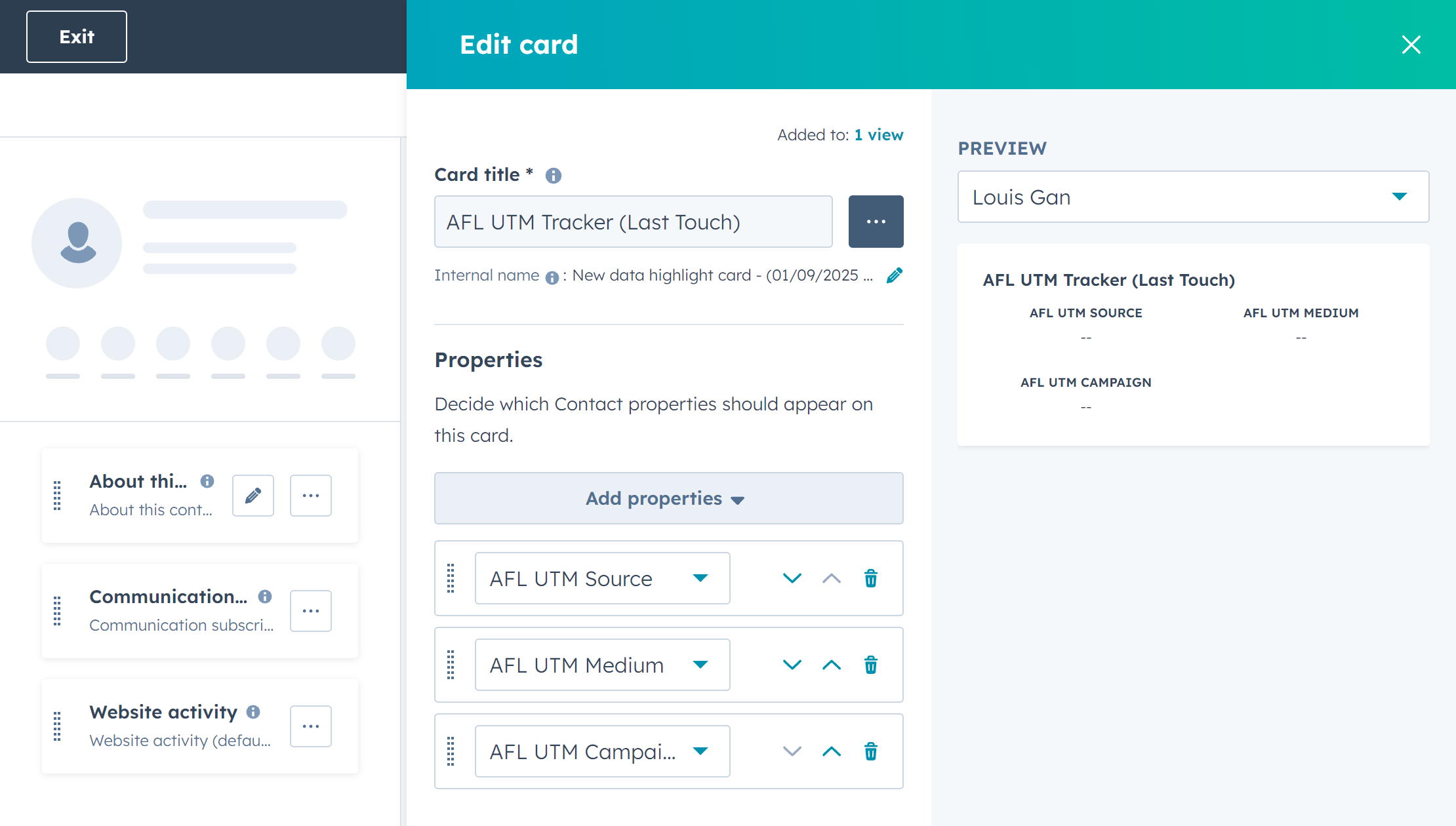Click Website activity info icon
Viewport: 1456px width, 826px height.
pos(253,712)
